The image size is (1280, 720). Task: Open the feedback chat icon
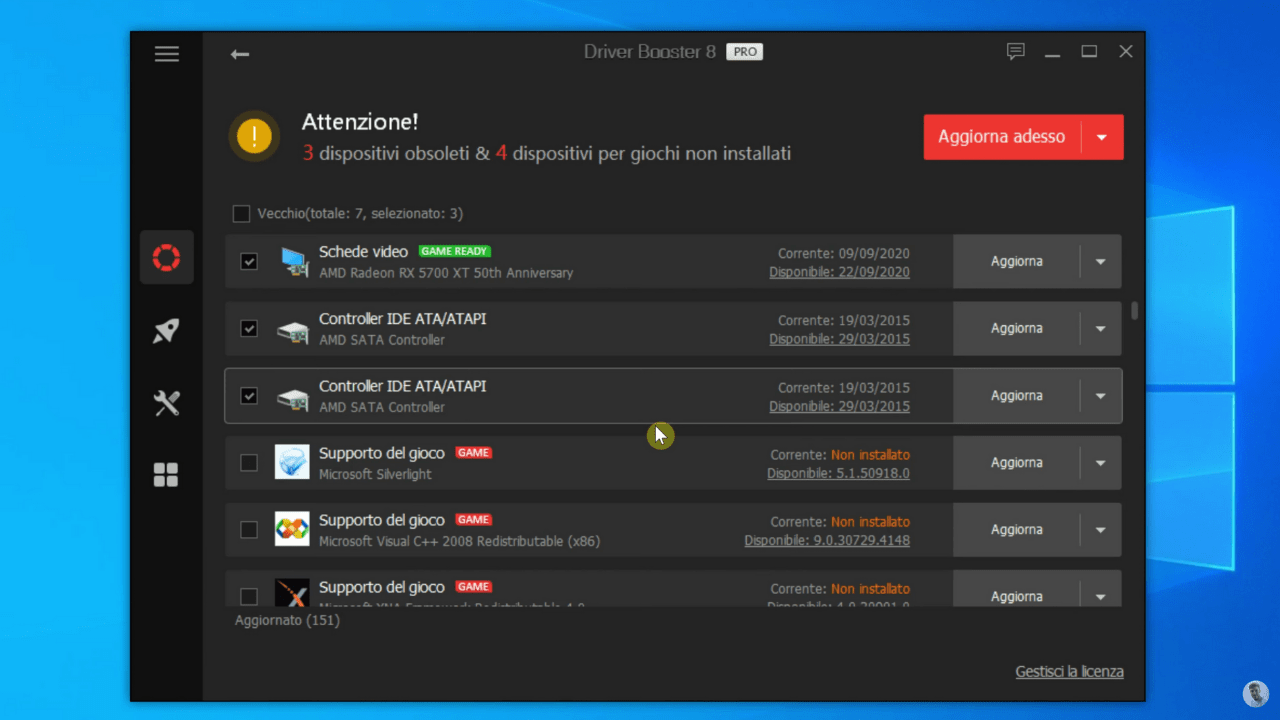click(x=1016, y=52)
